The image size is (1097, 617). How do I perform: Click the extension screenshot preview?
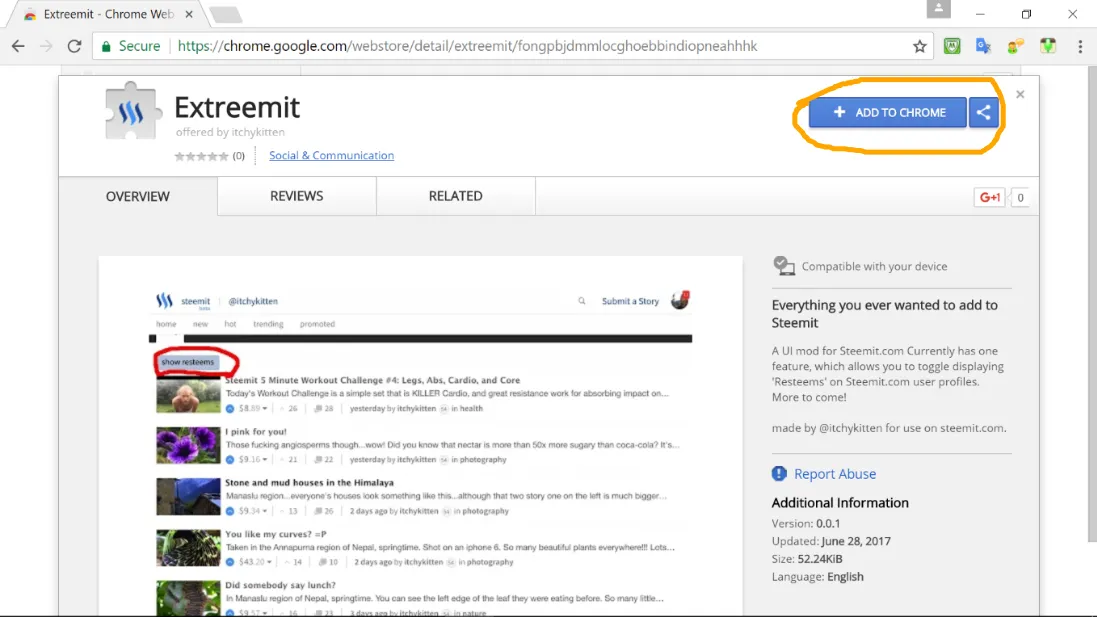[x=420, y=436]
